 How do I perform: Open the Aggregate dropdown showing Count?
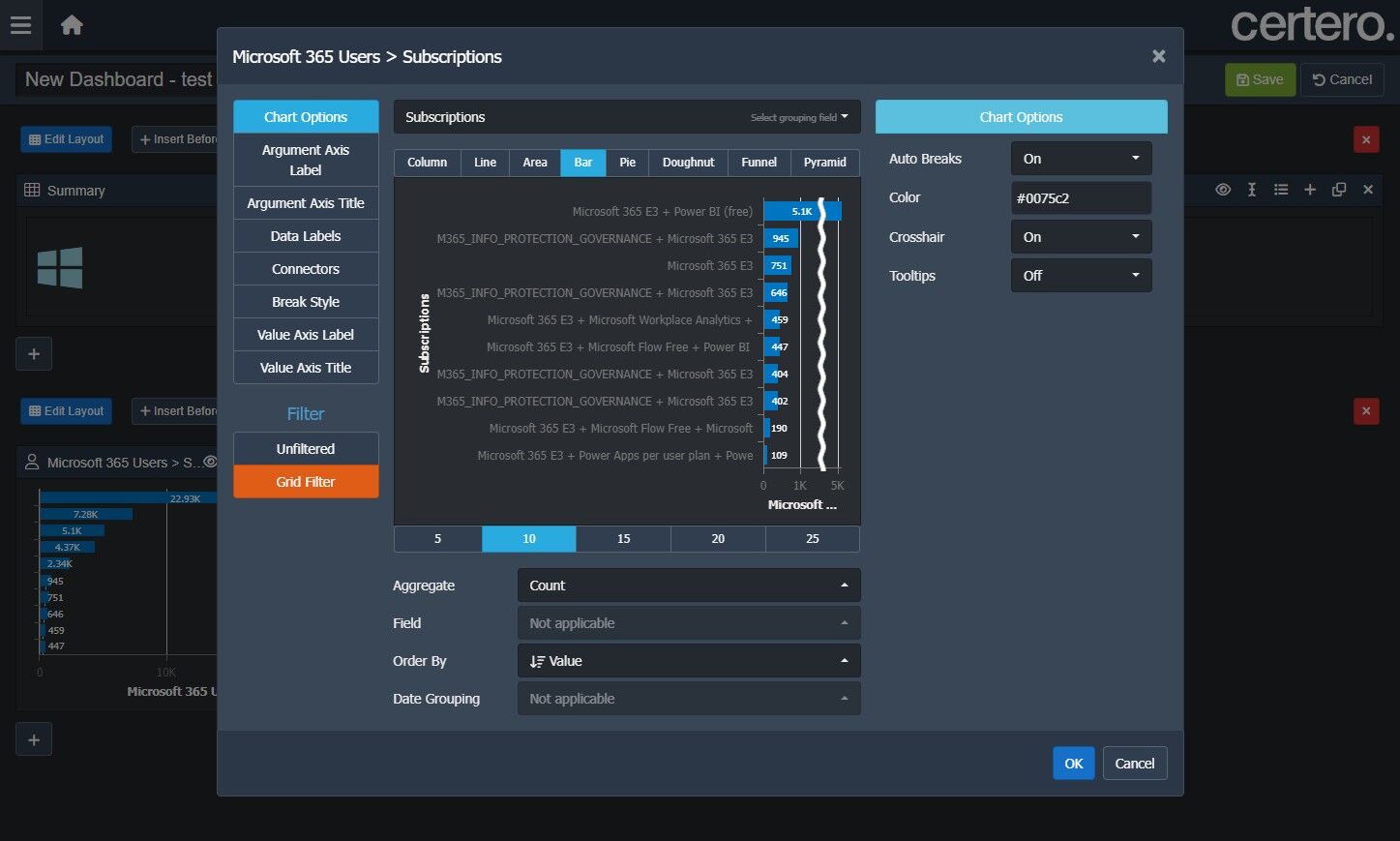point(689,586)
